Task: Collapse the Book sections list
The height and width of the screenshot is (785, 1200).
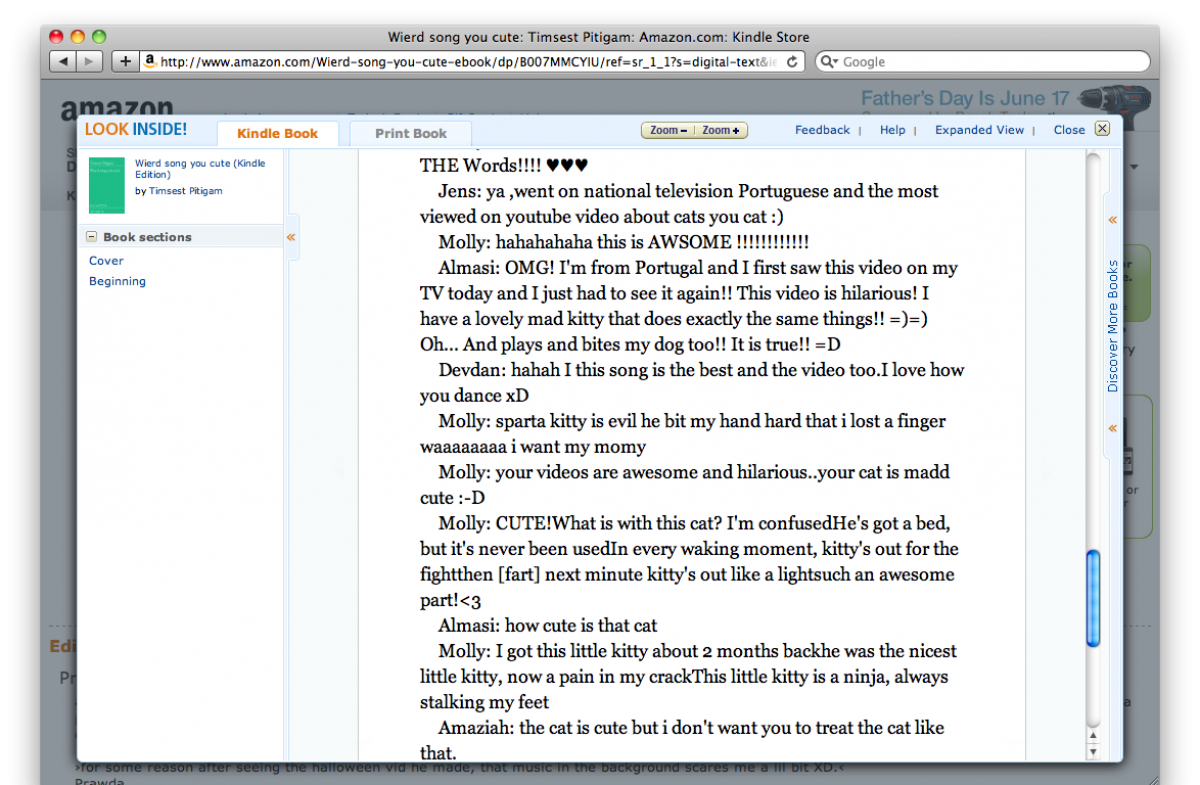Action: [x=92, y=237]
